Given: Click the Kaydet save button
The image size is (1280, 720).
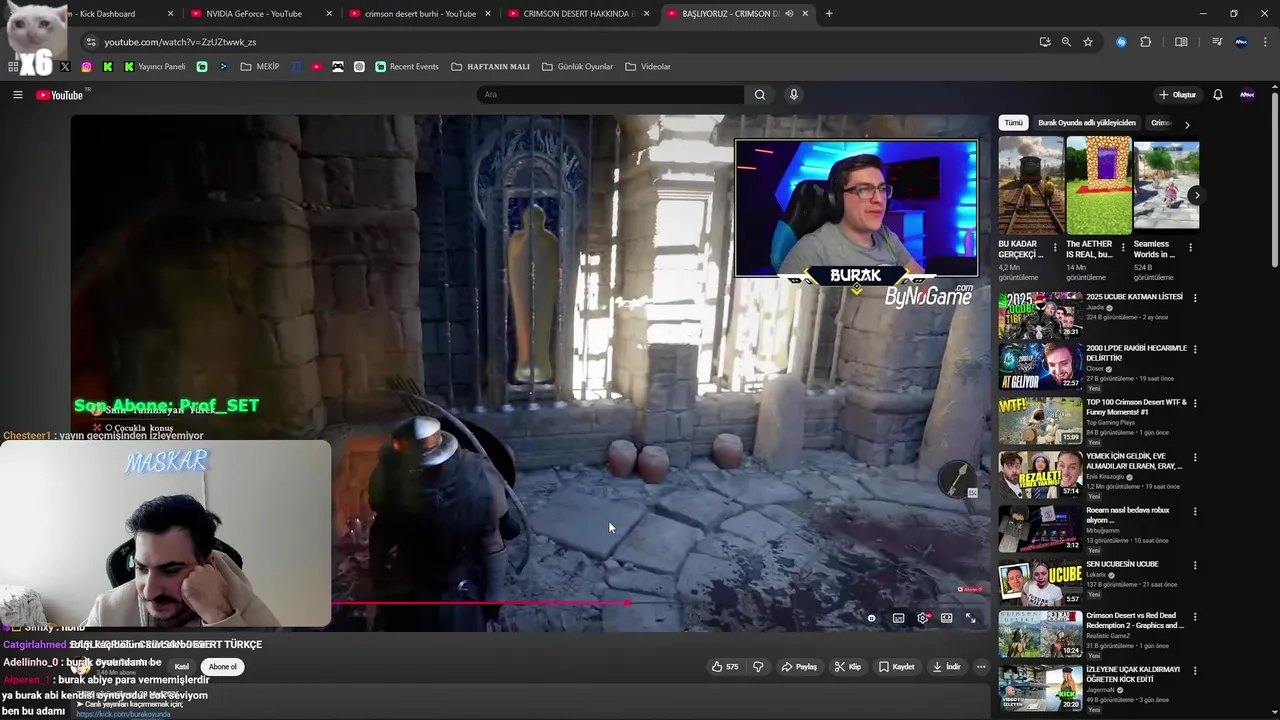Looking at the screenshot, I should click(897, 667).
